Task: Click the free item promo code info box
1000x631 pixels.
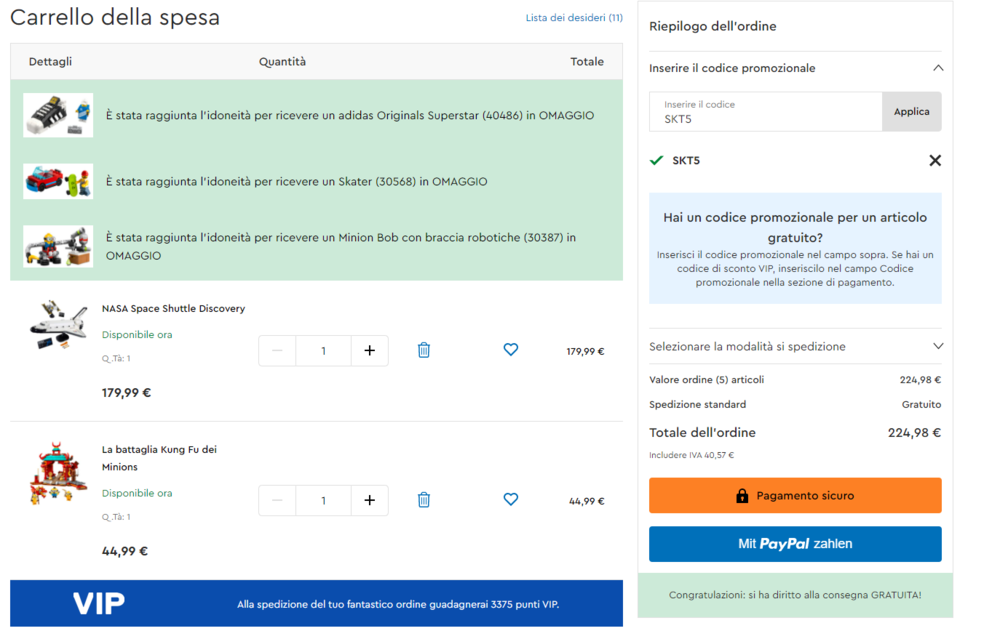Action: coord(795,248)
